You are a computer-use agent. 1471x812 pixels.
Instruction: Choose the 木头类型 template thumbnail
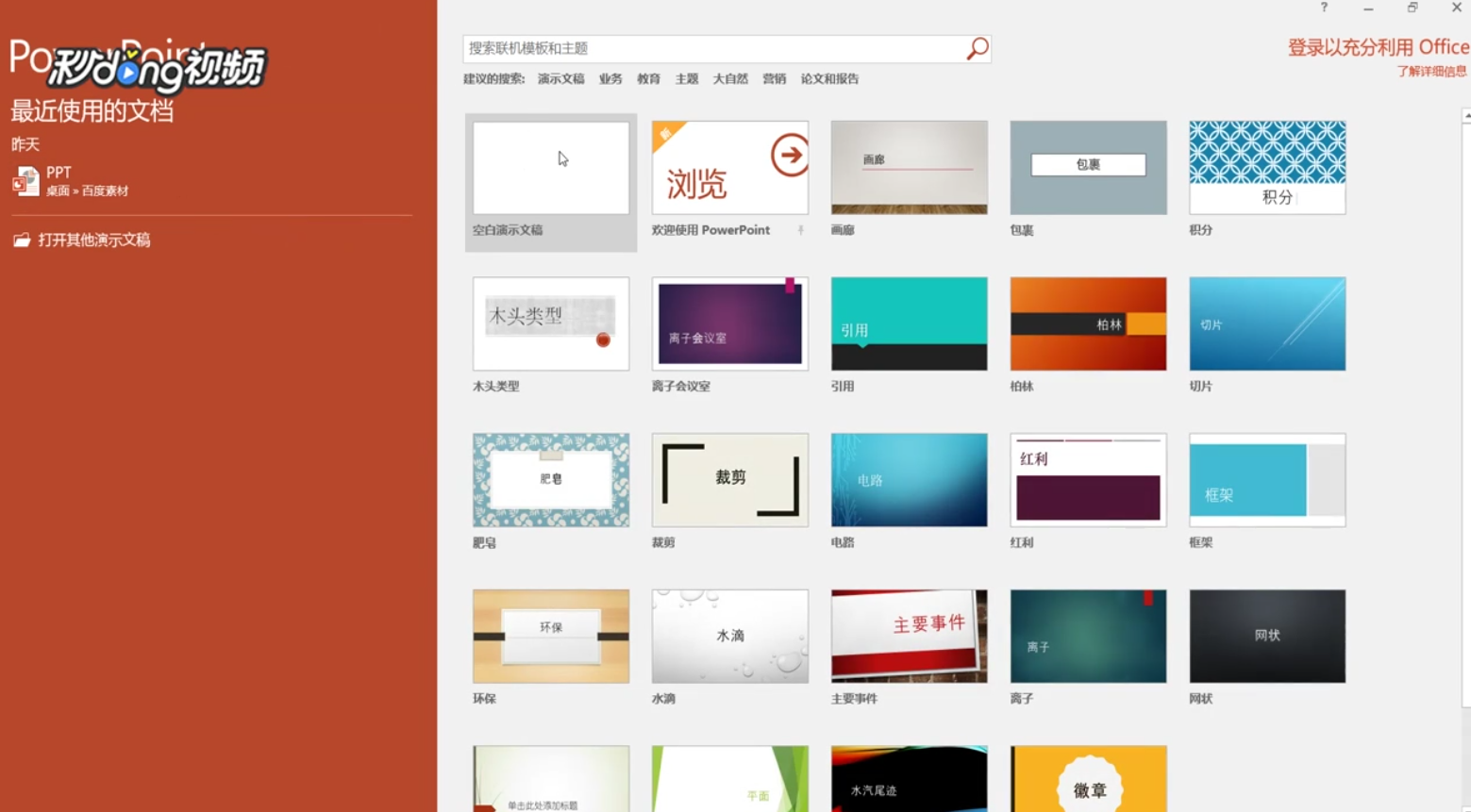pyautogui.click(x=551, y=323)
